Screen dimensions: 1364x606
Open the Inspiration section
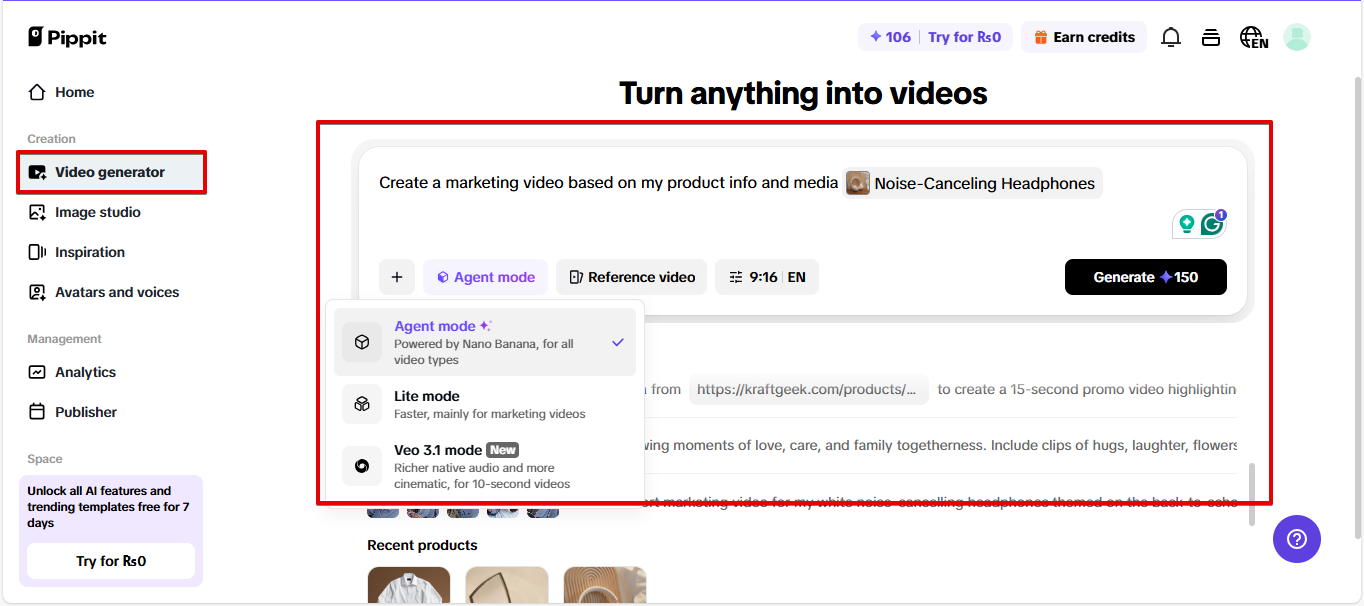pos(88,251)
